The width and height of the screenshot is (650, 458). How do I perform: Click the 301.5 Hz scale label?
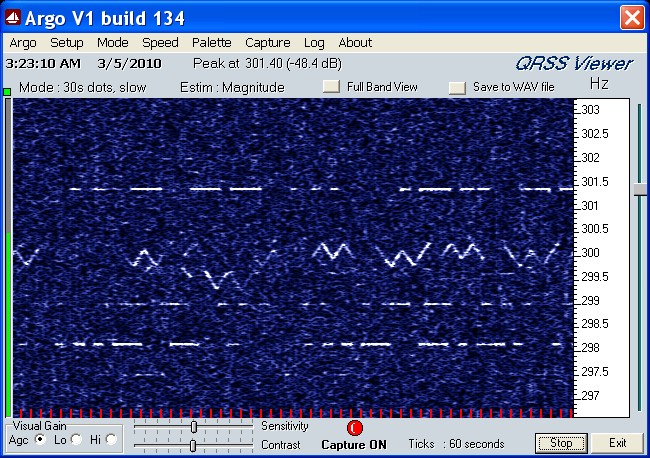point(595,182)
